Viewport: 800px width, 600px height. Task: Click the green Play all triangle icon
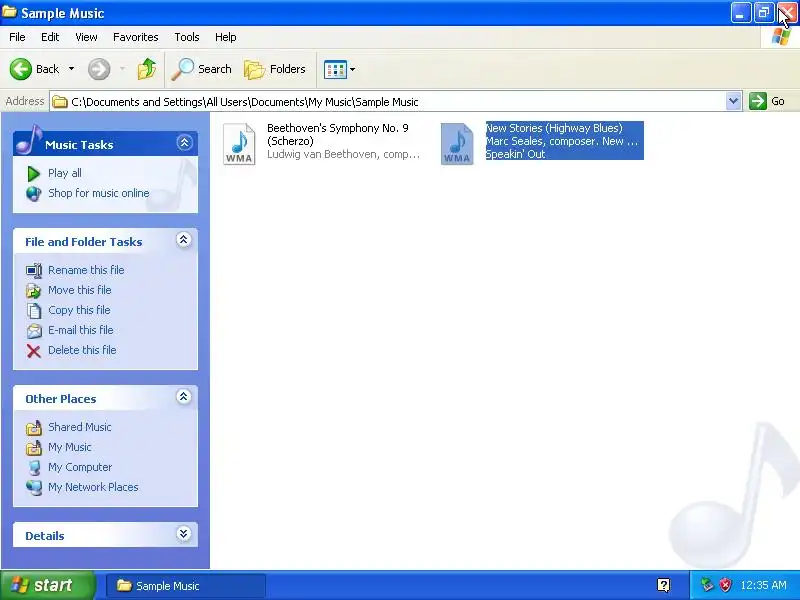[x=33, y=174]
